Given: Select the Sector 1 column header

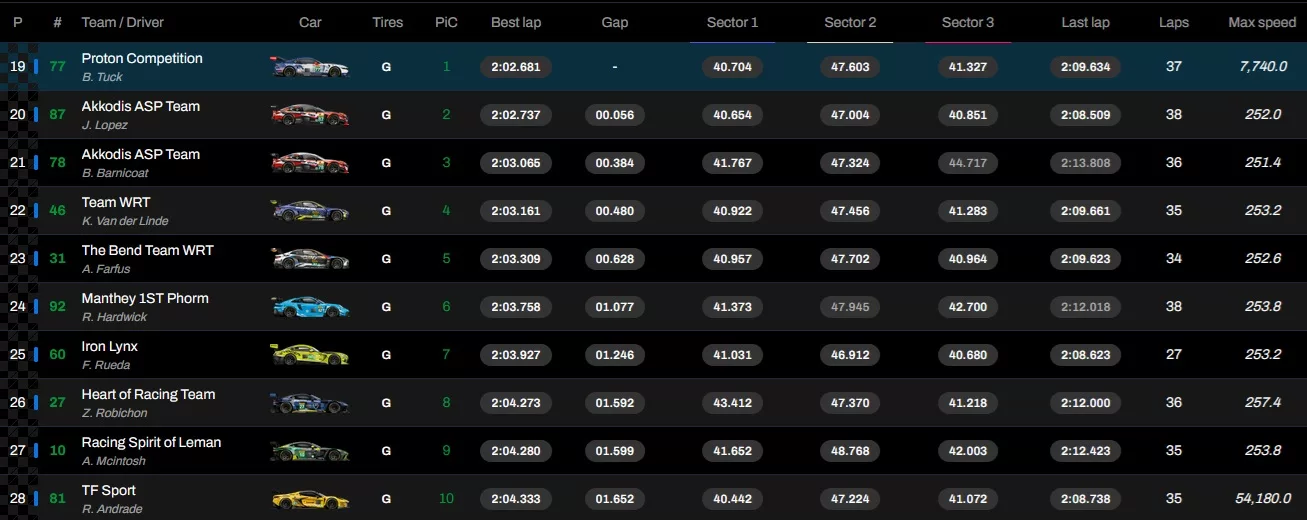Looking at the screenshot, I should pyautogui.click(x=732, y=22).
